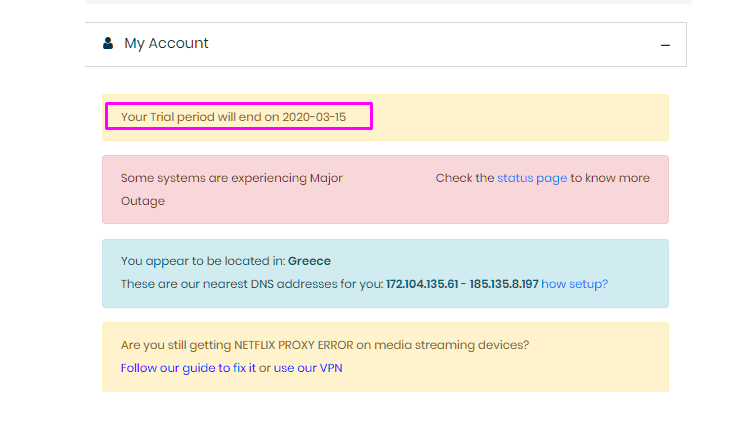Click the word "or" between guide and VPN links

(x=265, y=367)
